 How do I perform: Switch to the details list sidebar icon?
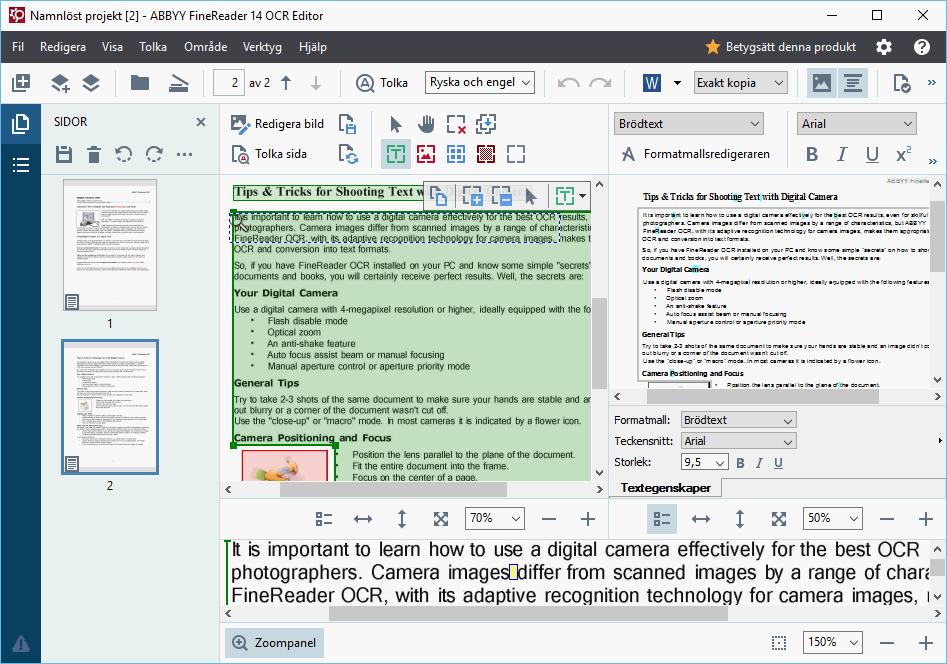pos(21,164)
